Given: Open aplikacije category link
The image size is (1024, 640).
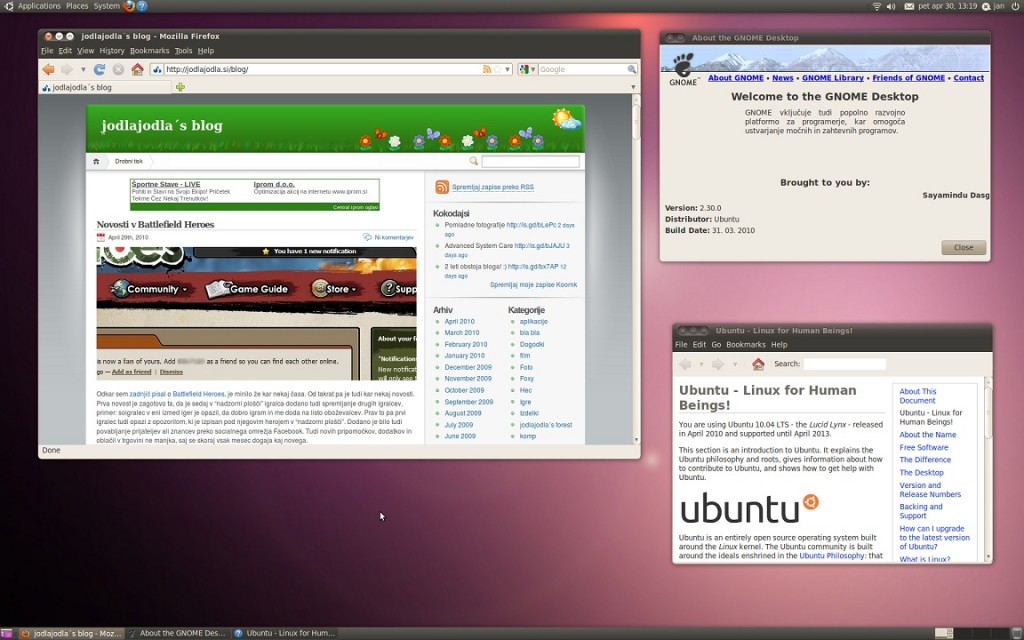Looking at the screenshot, I should click(x=534, y=322).
